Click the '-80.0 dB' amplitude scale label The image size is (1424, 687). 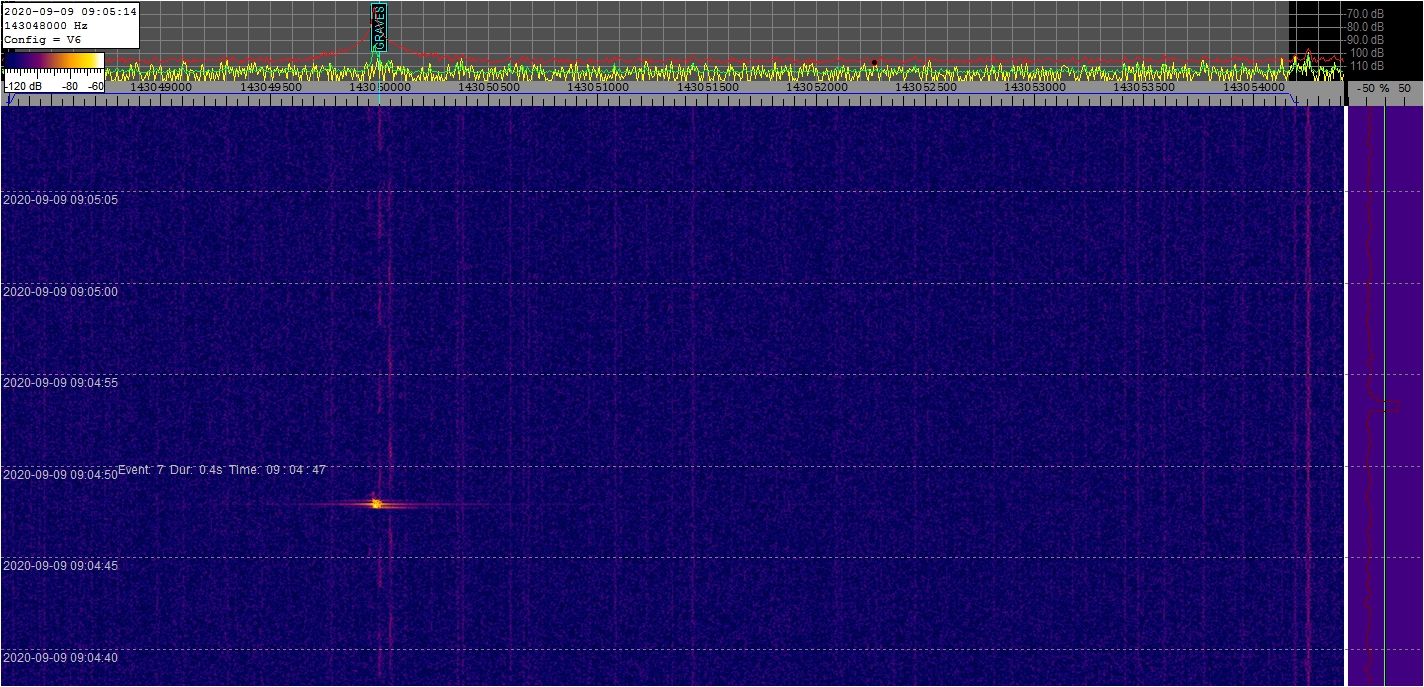pos(1365,26)
